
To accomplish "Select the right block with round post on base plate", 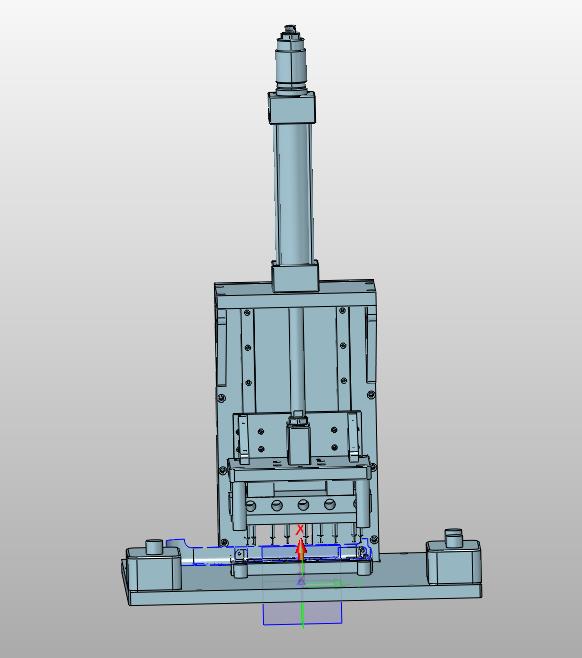I will pos(454,556).
